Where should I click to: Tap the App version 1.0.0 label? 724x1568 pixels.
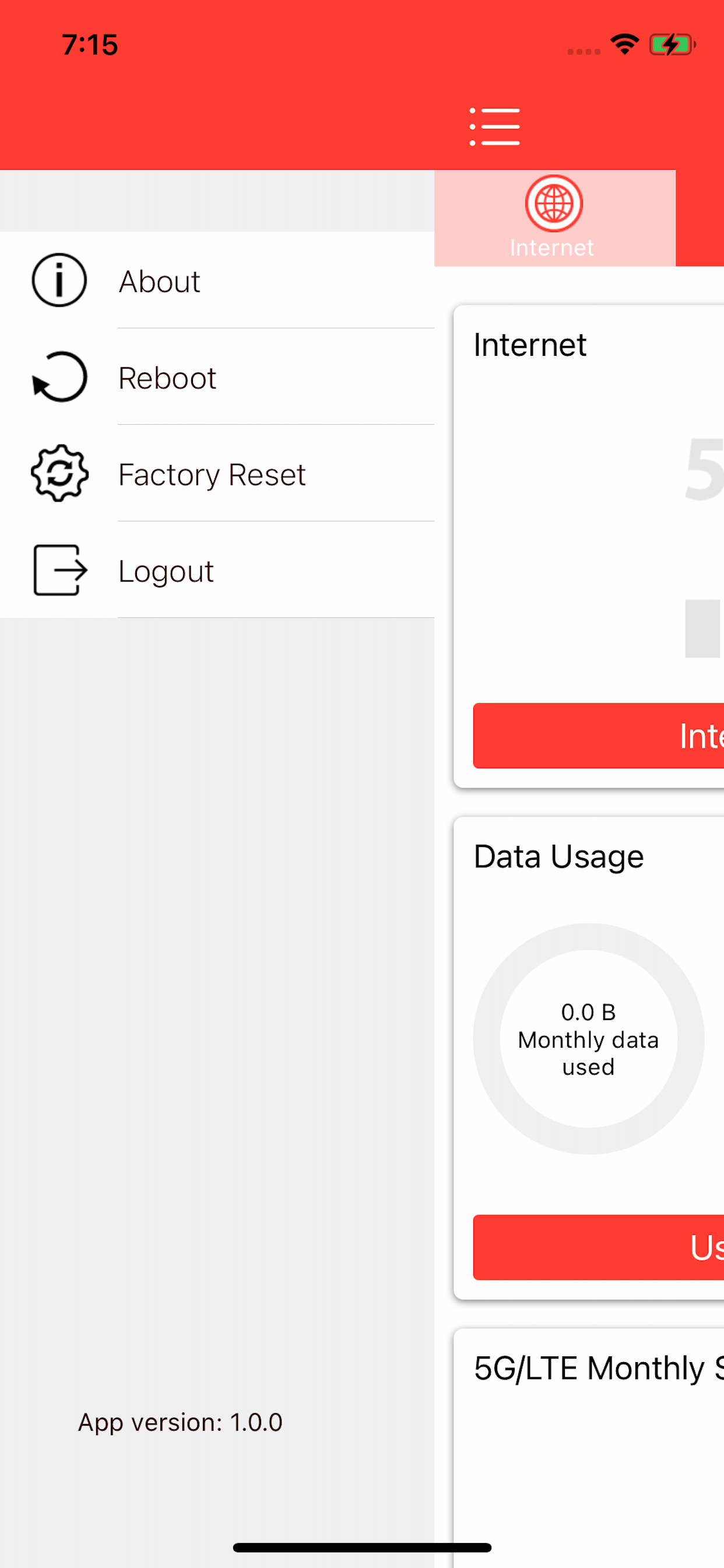coord(180,1423)
